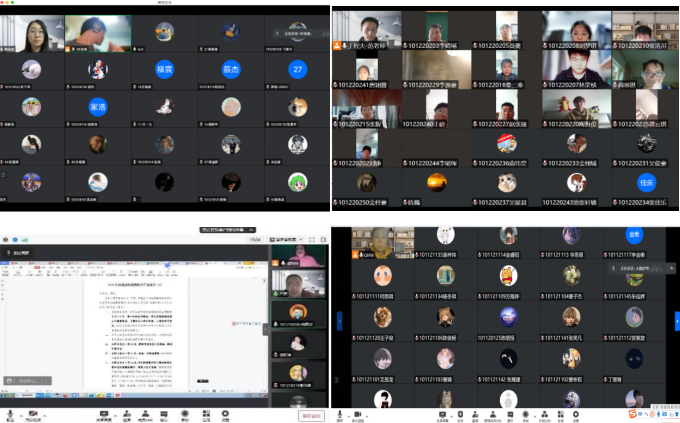Select participant tile with "禄庚" avatar
The width and height of the screenshot is (680, 423).
point(165,68)
